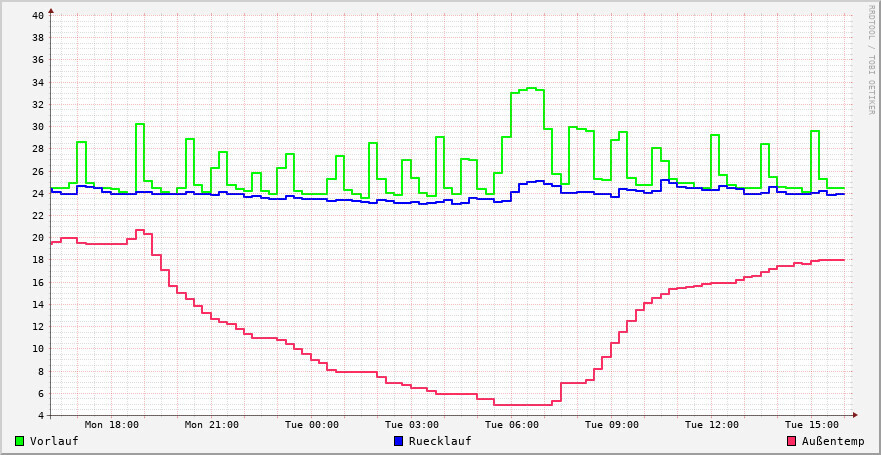Click the Tue 06:00 time axis label
The width and height of the screenshot is (881, 455).
click(512, 425)
